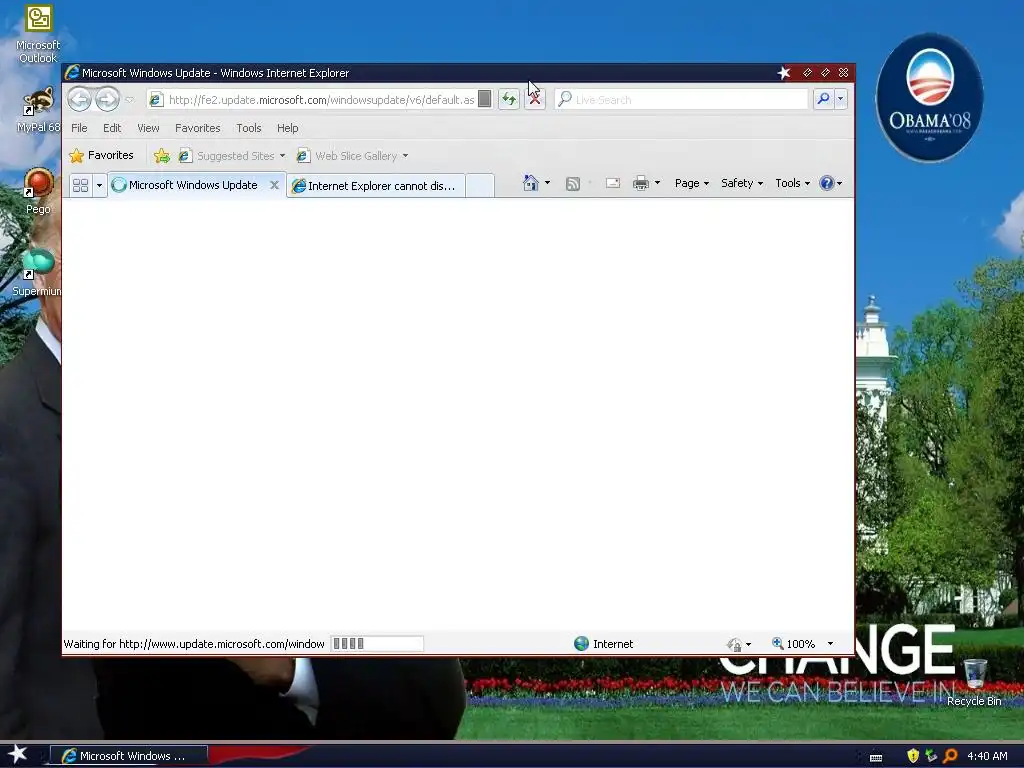Viewport: 1024px width, 768px height.
Task: Open the tab list dropdown arrow
Action: click(99, 185)
